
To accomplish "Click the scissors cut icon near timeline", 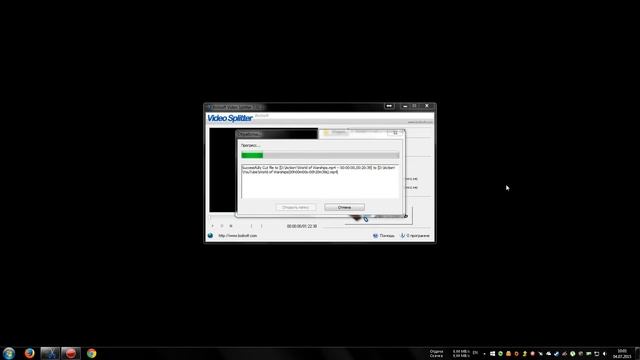I will click(366, 219).
